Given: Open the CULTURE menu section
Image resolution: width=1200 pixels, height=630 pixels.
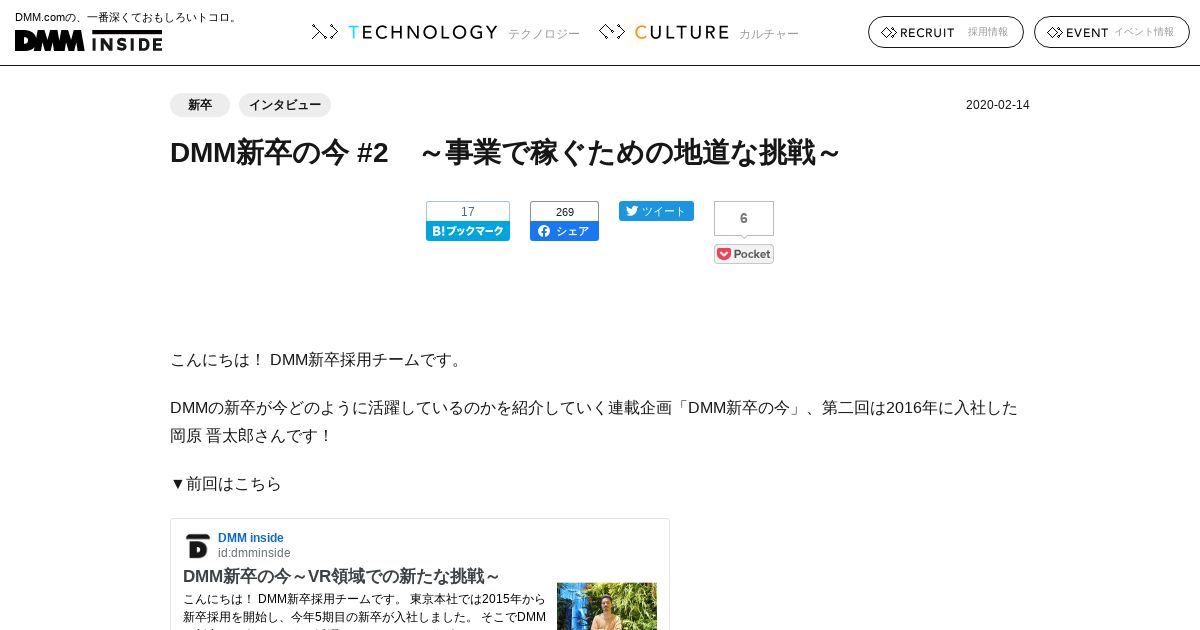Looking at the screenshot, I should [698, 32].
